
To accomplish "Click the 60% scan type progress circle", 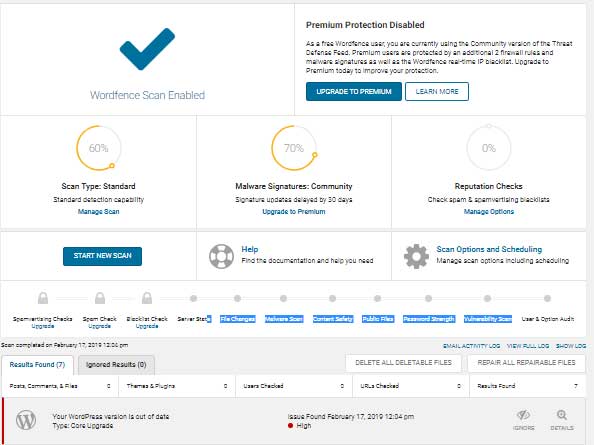I will point(98,148).
